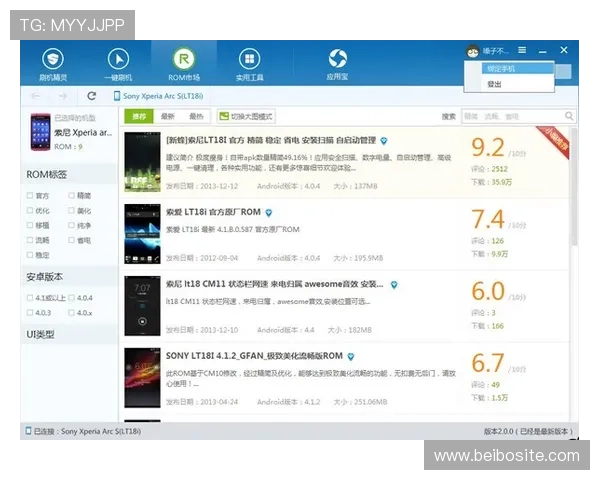Click the user avatar picture
600x480 pixels.
tap(473, 51)
